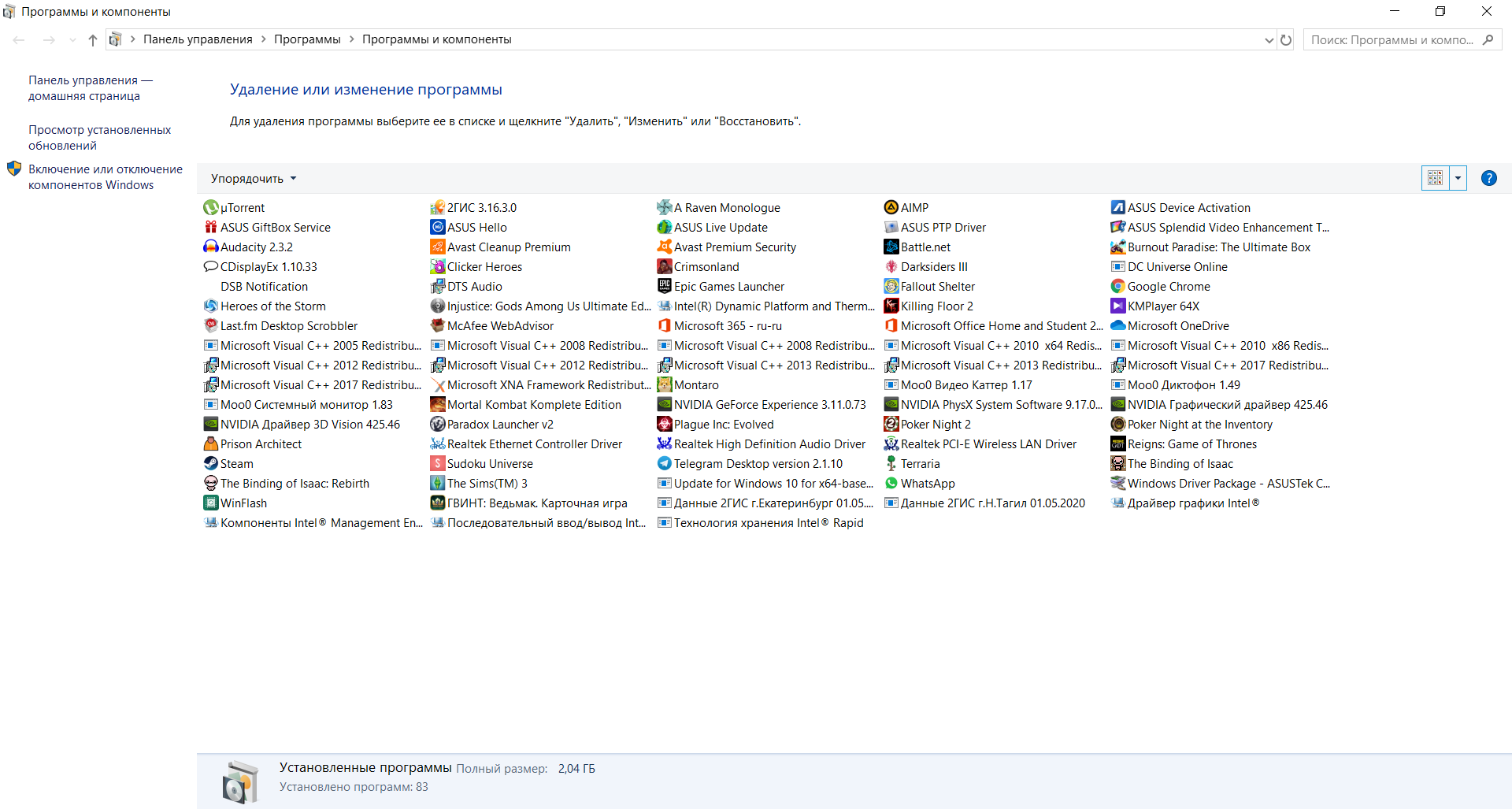Screen dimensions: 1512x809
Task: Select Burnout Paradise: The Ultimate Box
Action: click(x=1211, y=247)
